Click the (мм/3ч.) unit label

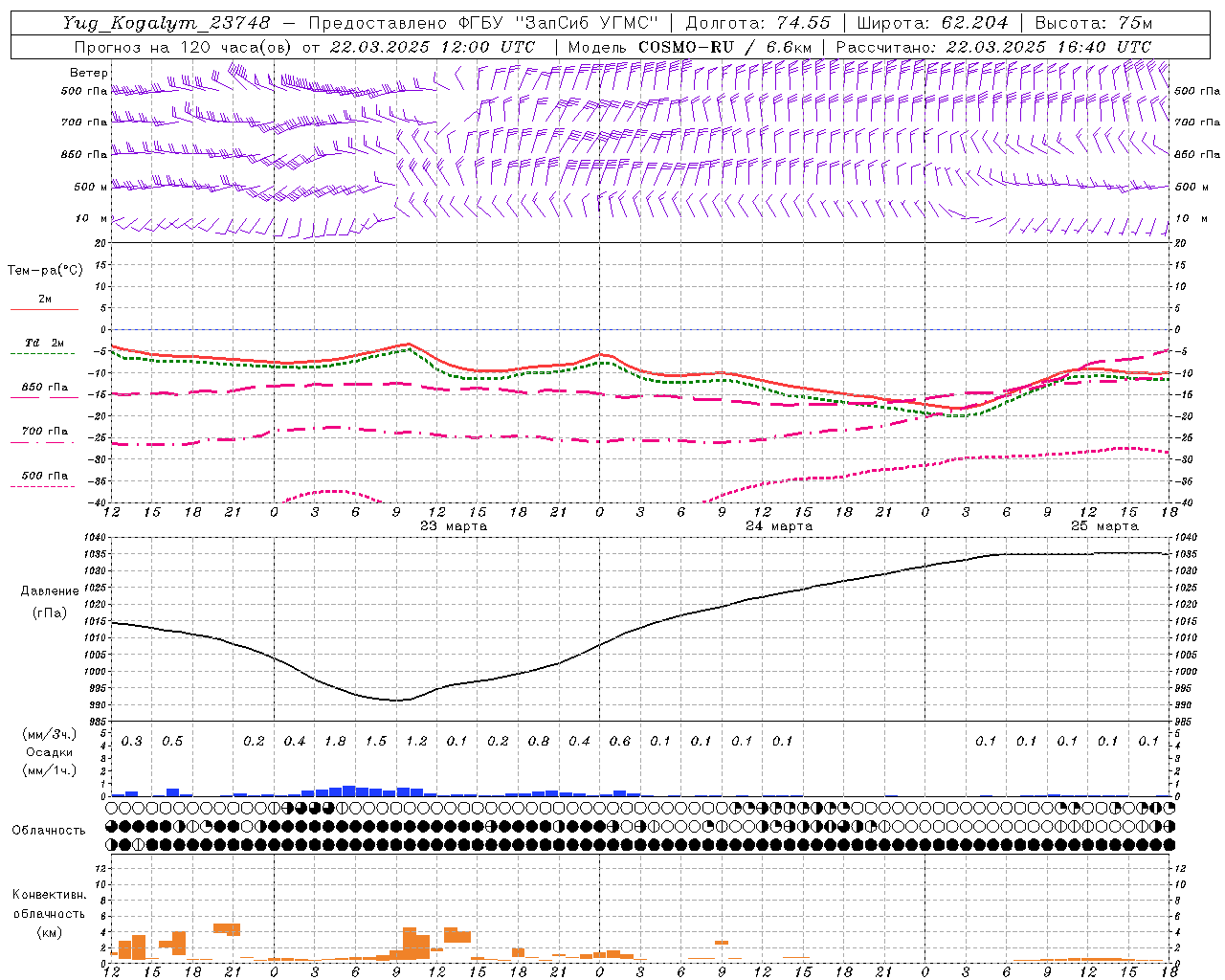(x=50, y=735)
